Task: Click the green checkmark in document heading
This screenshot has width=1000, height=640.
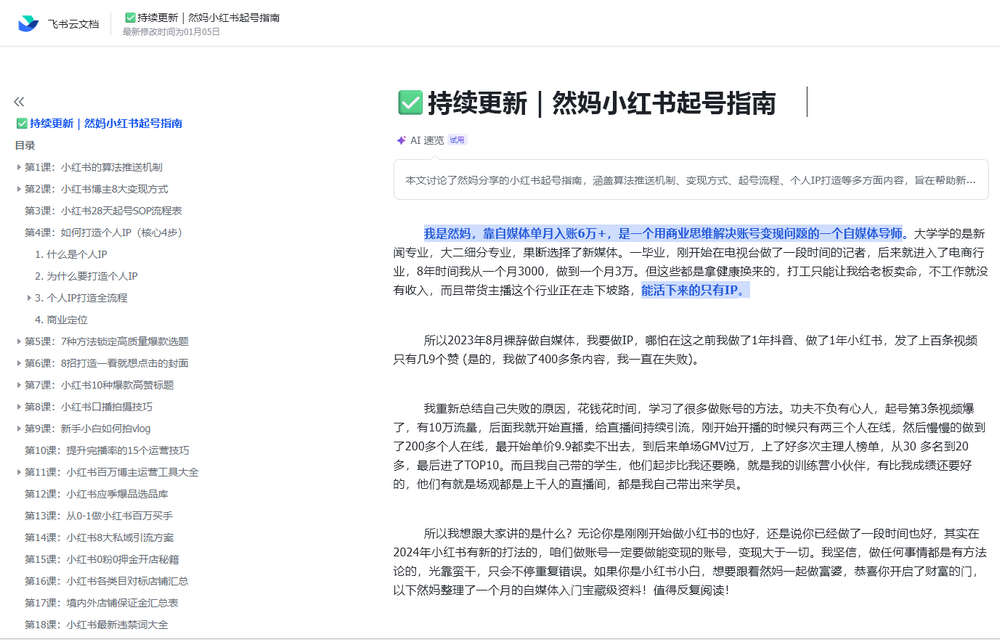Action: pos(409,102)
